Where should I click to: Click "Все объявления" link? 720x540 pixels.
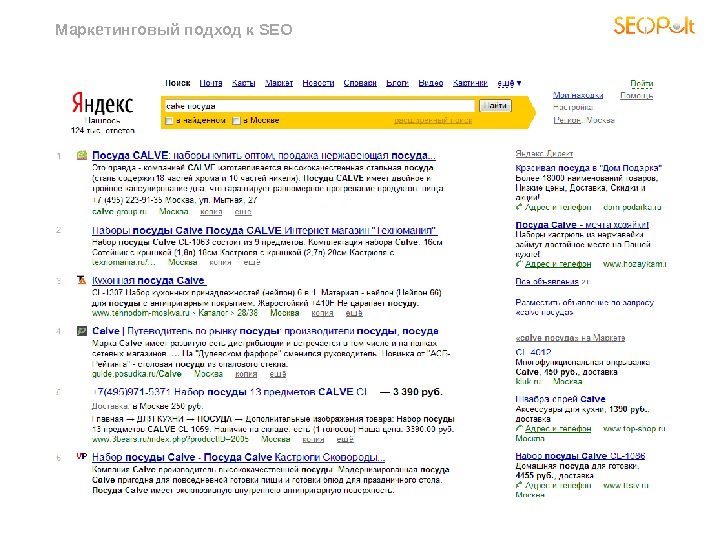(547, 281)
